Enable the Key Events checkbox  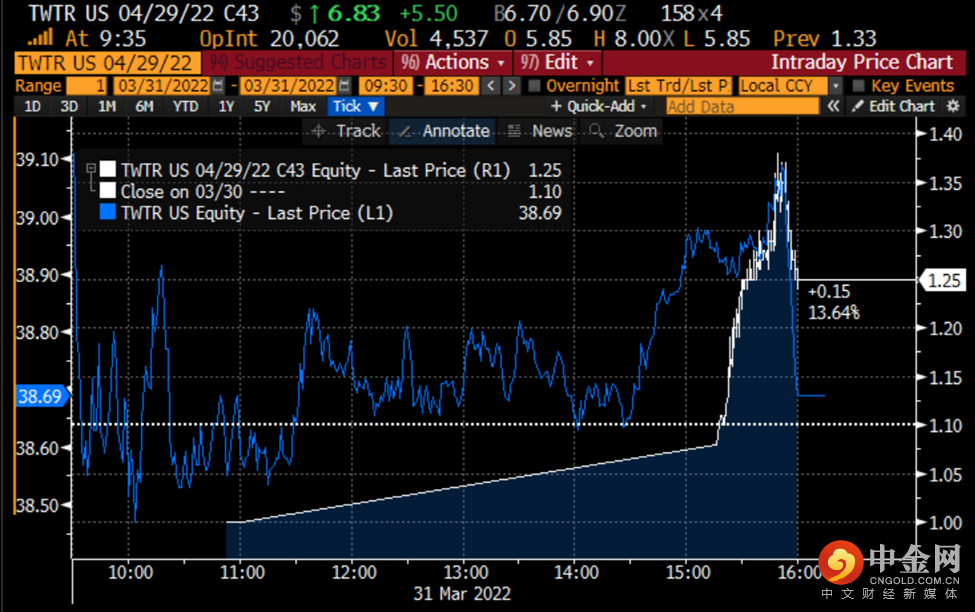(x=859, y=86)
